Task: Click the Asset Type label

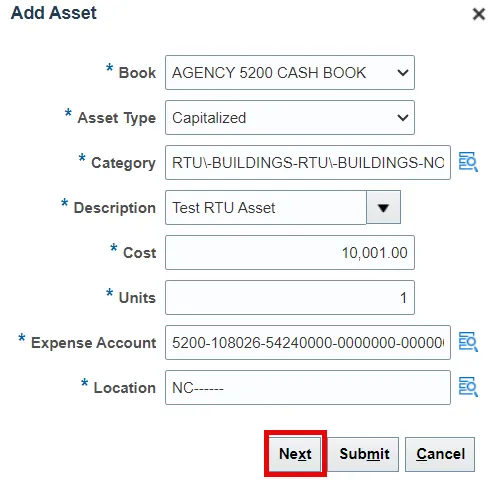Action: (117, 118)
